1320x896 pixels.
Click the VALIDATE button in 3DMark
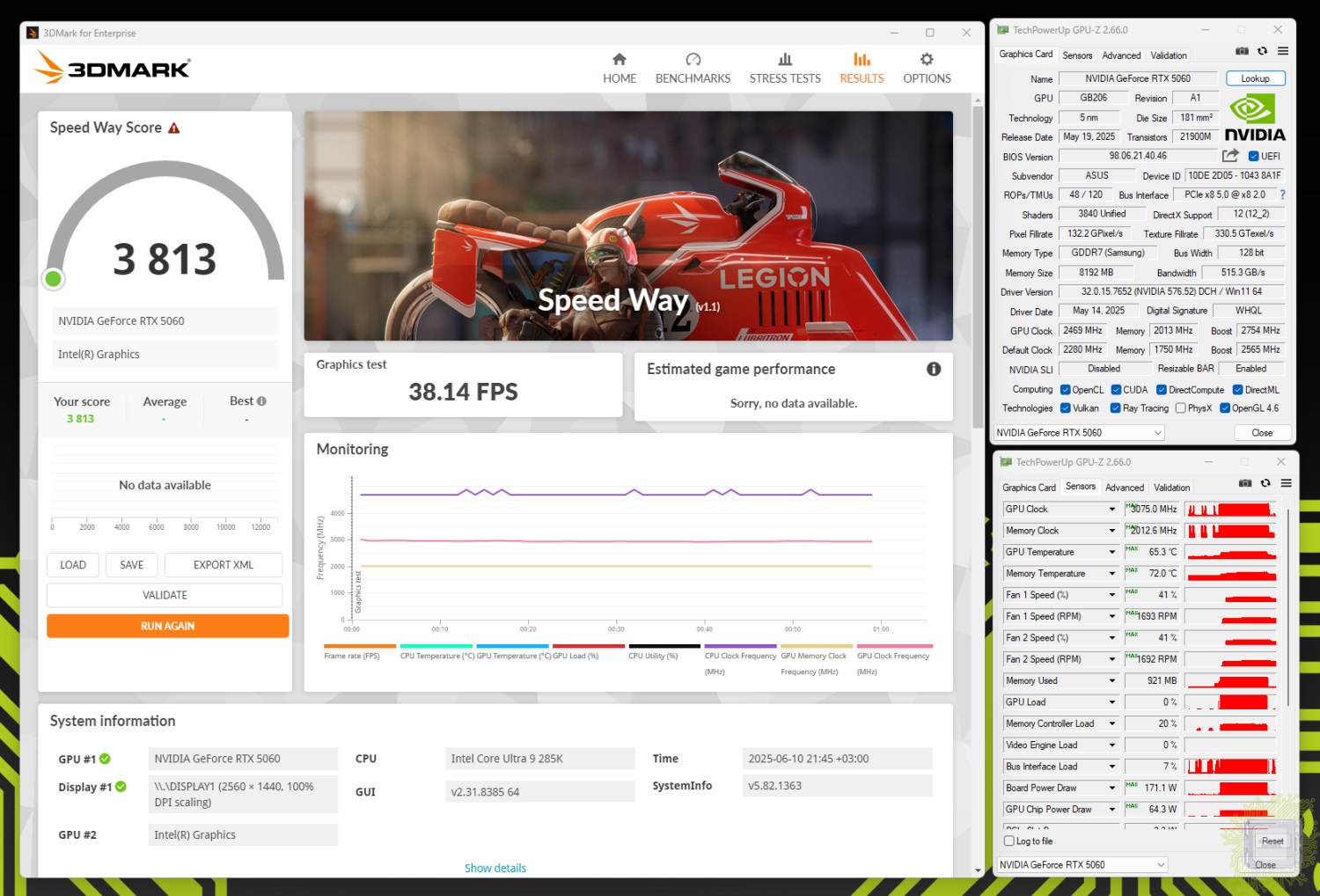(x=165, y=595)
